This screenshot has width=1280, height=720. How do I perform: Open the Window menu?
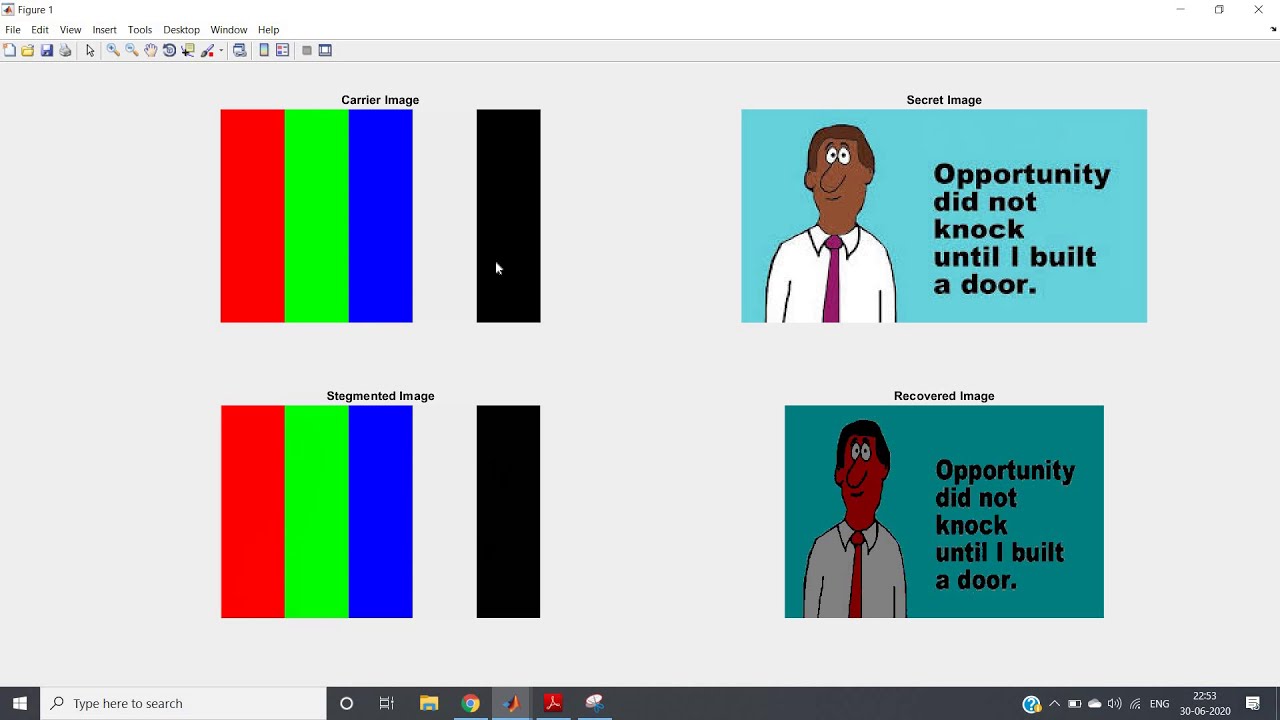229,30
